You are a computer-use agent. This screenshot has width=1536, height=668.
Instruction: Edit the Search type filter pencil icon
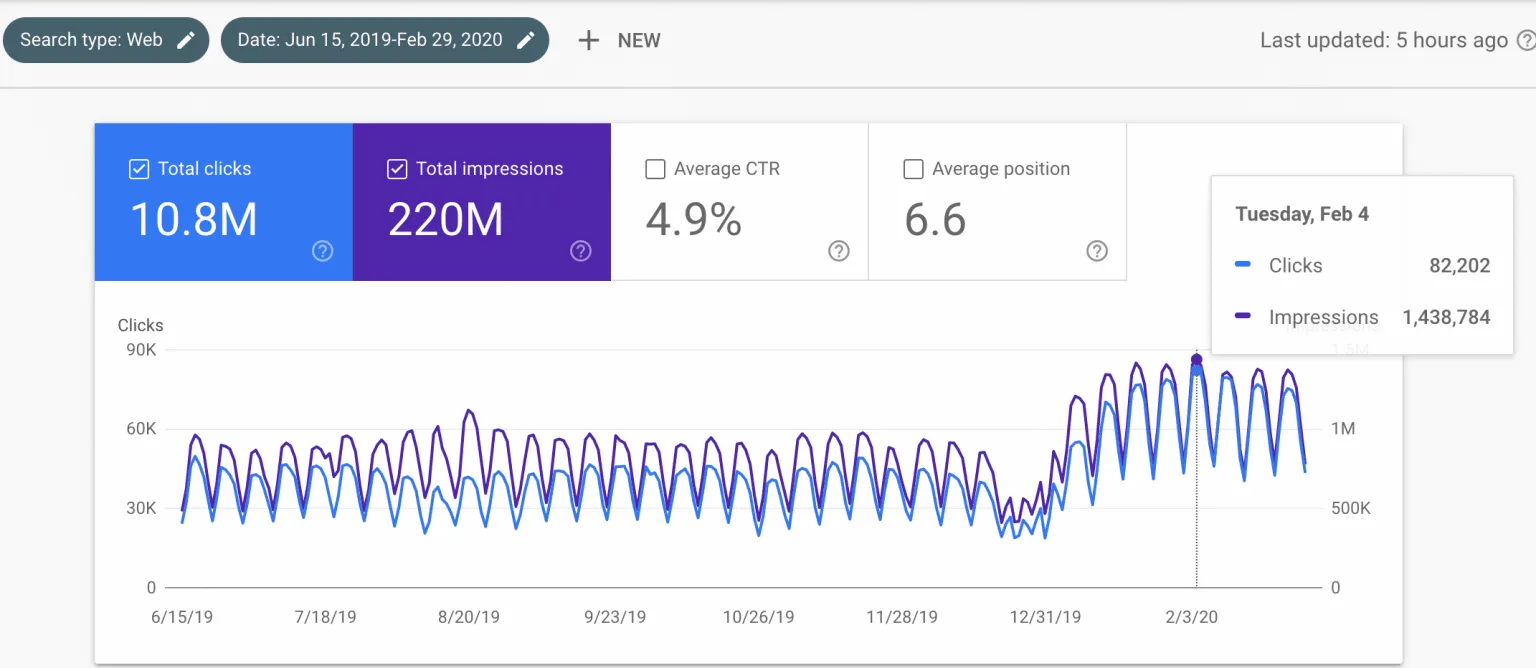coord(185,40)
